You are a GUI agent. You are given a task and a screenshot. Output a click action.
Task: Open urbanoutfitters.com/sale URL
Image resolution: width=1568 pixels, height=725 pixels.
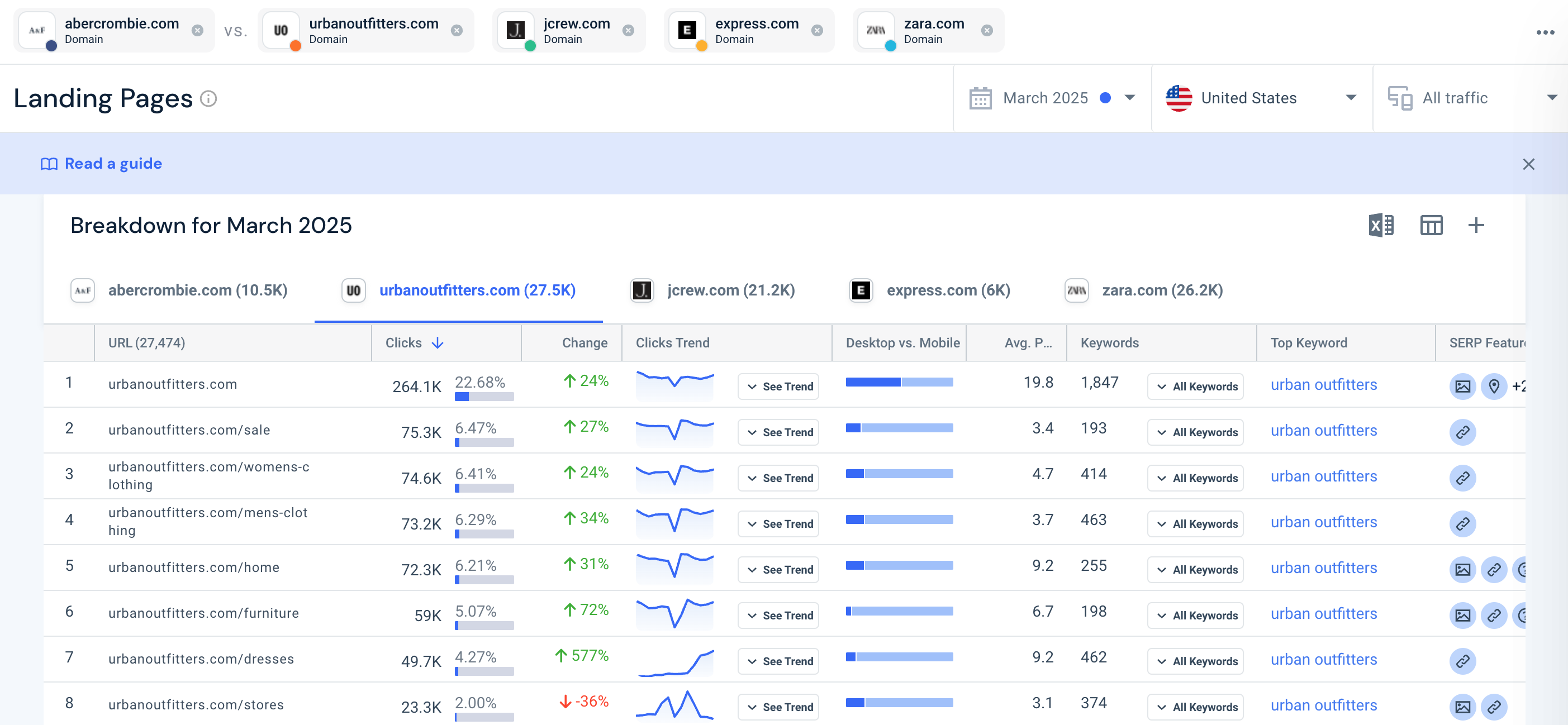(189, 430)
